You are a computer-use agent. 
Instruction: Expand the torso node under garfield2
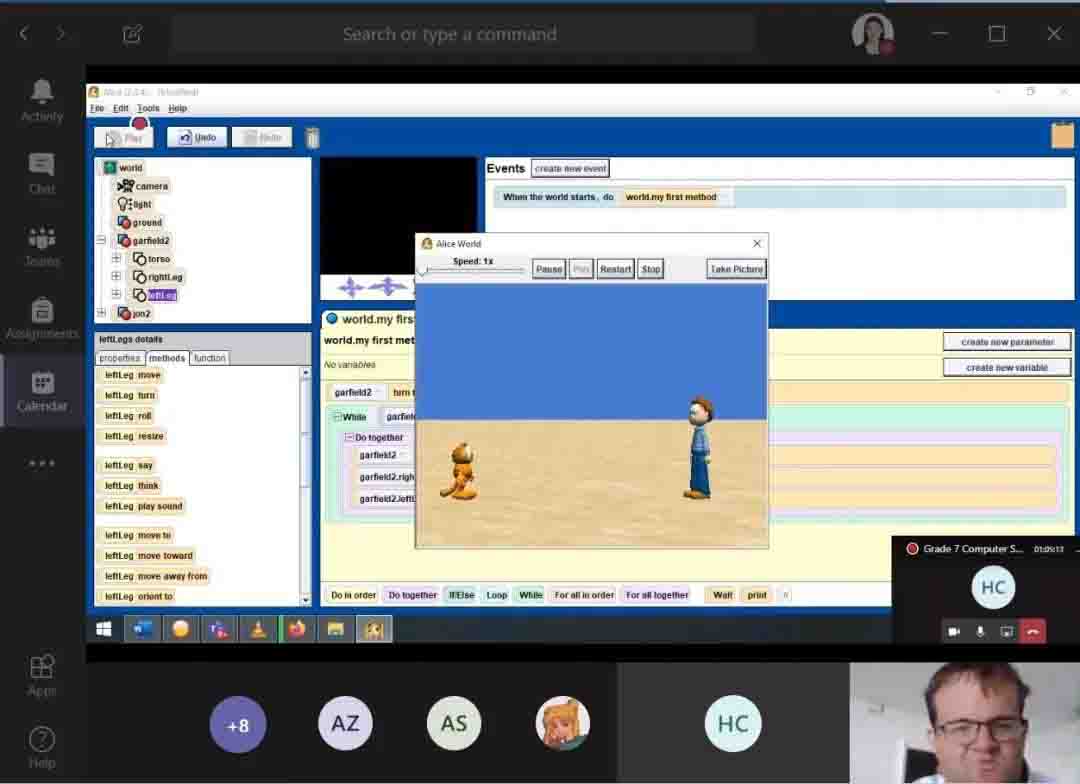[116, 259]
